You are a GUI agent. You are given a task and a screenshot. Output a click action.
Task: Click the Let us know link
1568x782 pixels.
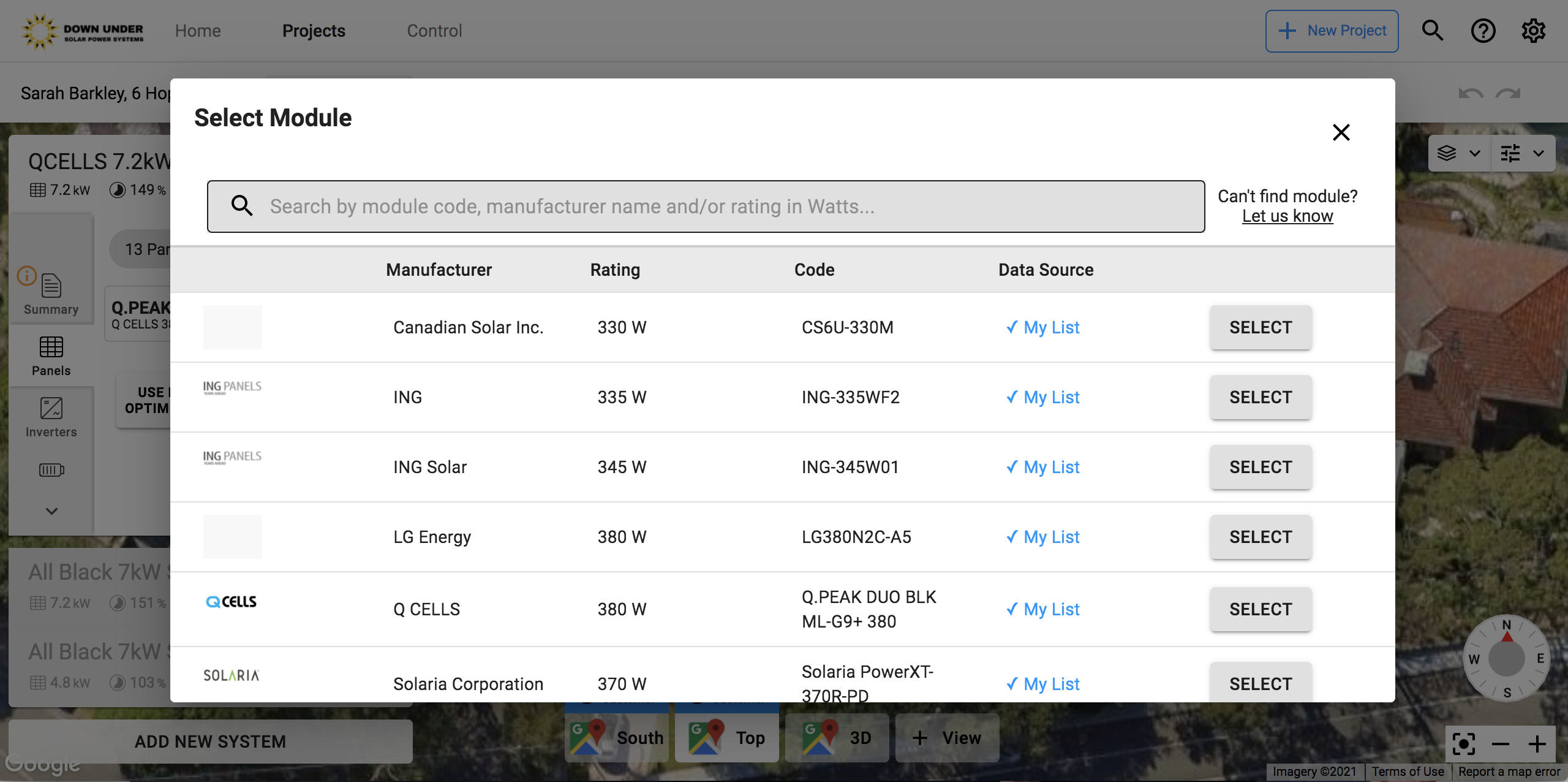pos(1287,216)
